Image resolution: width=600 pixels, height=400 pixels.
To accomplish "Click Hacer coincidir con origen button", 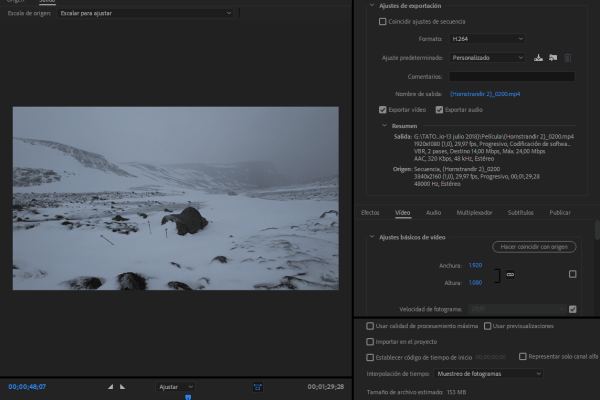I will click(x=534, y=247).
